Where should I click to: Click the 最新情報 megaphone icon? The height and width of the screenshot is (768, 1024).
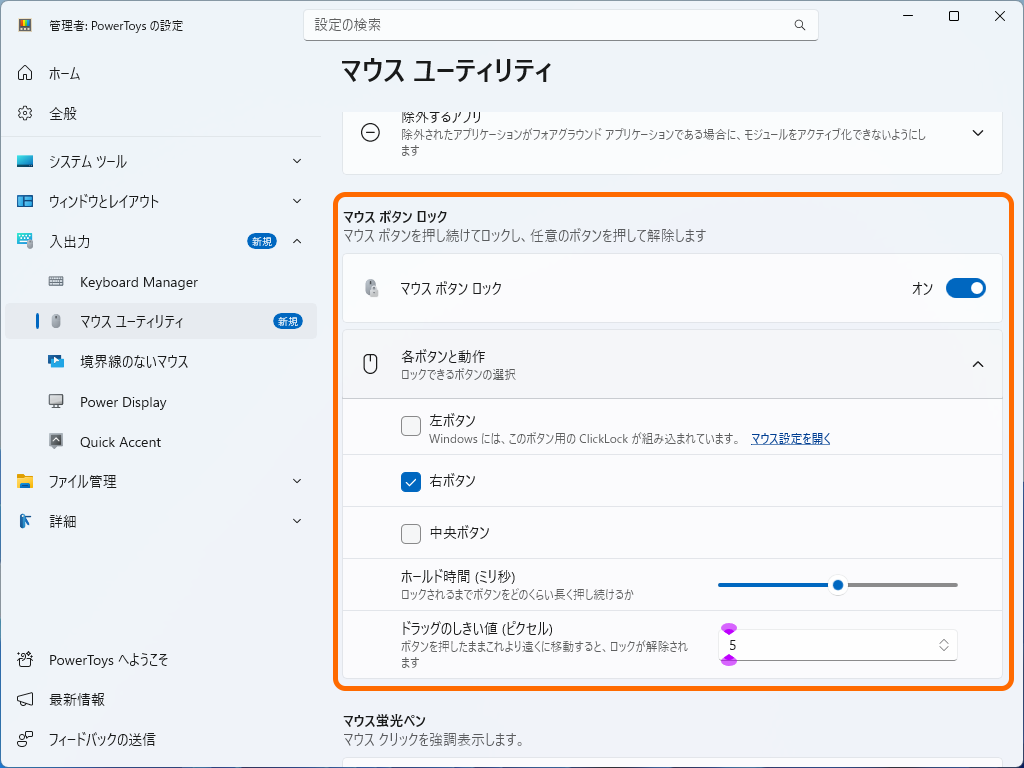click(x=25, y=699)
